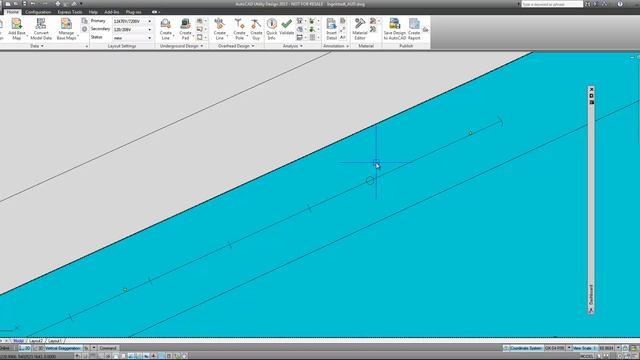
Task: Click the Coordinate System button
Action: pos(523,348)
